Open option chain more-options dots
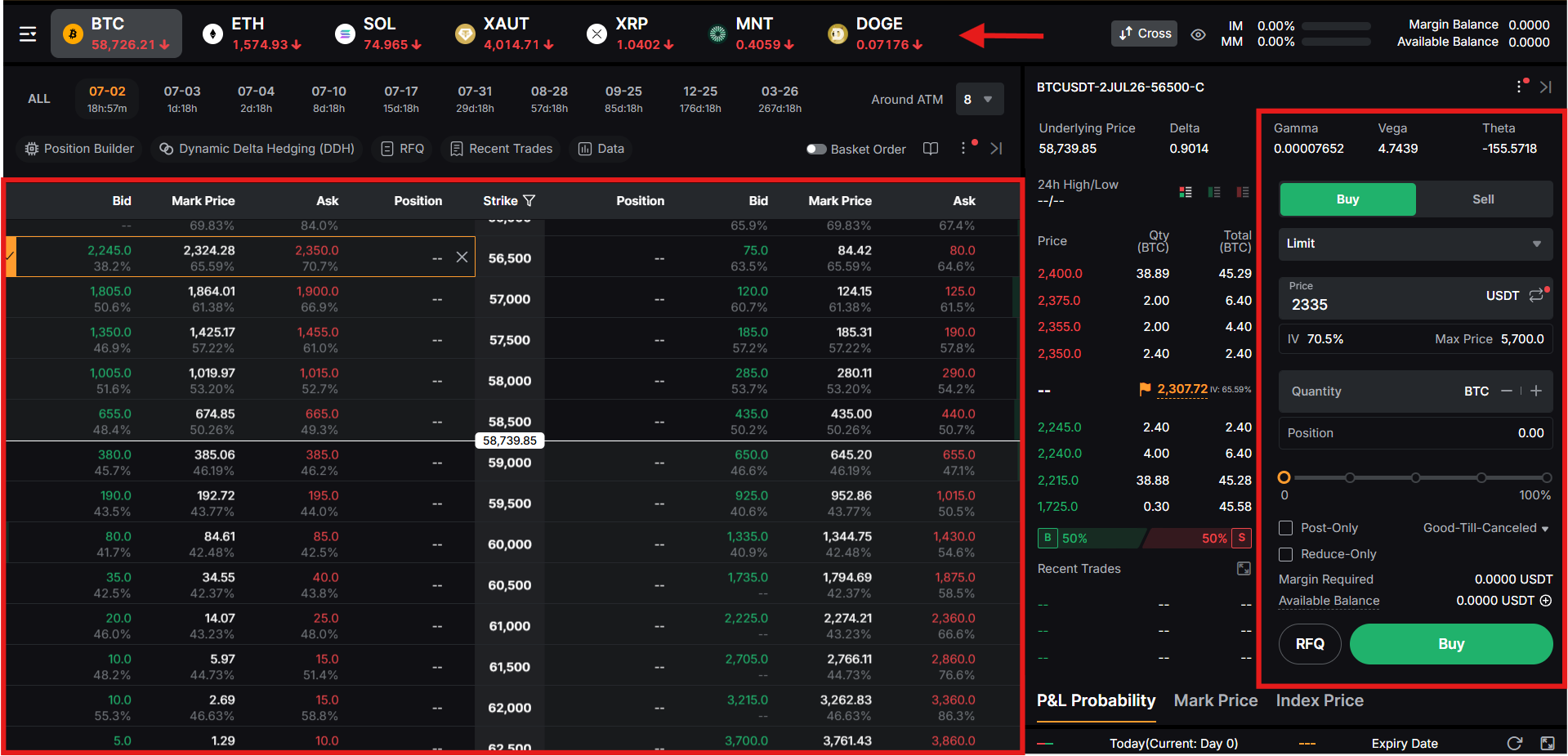Screen dimensions: 1568x756 coord(963,148)
